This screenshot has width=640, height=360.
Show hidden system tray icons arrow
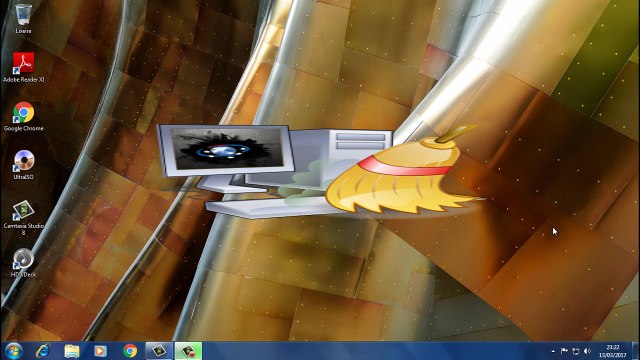pos(553,351)
